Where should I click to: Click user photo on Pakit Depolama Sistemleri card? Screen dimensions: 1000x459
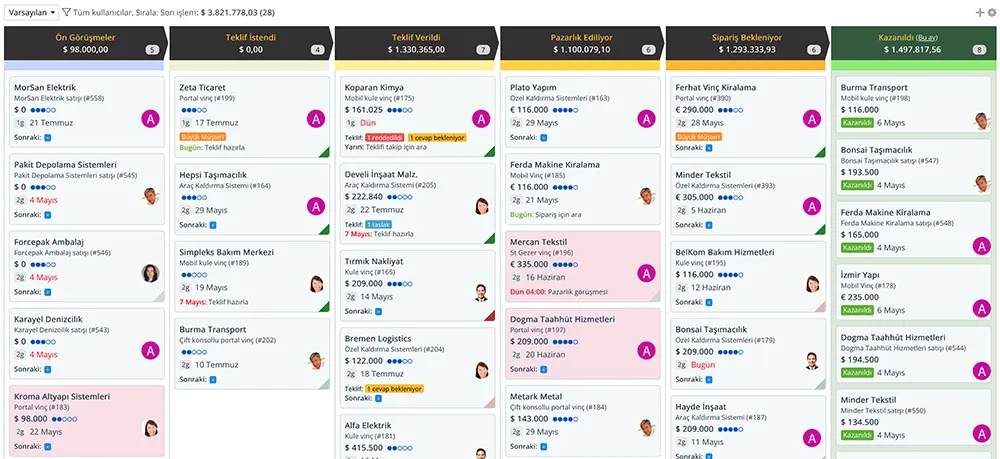(151, 195)
